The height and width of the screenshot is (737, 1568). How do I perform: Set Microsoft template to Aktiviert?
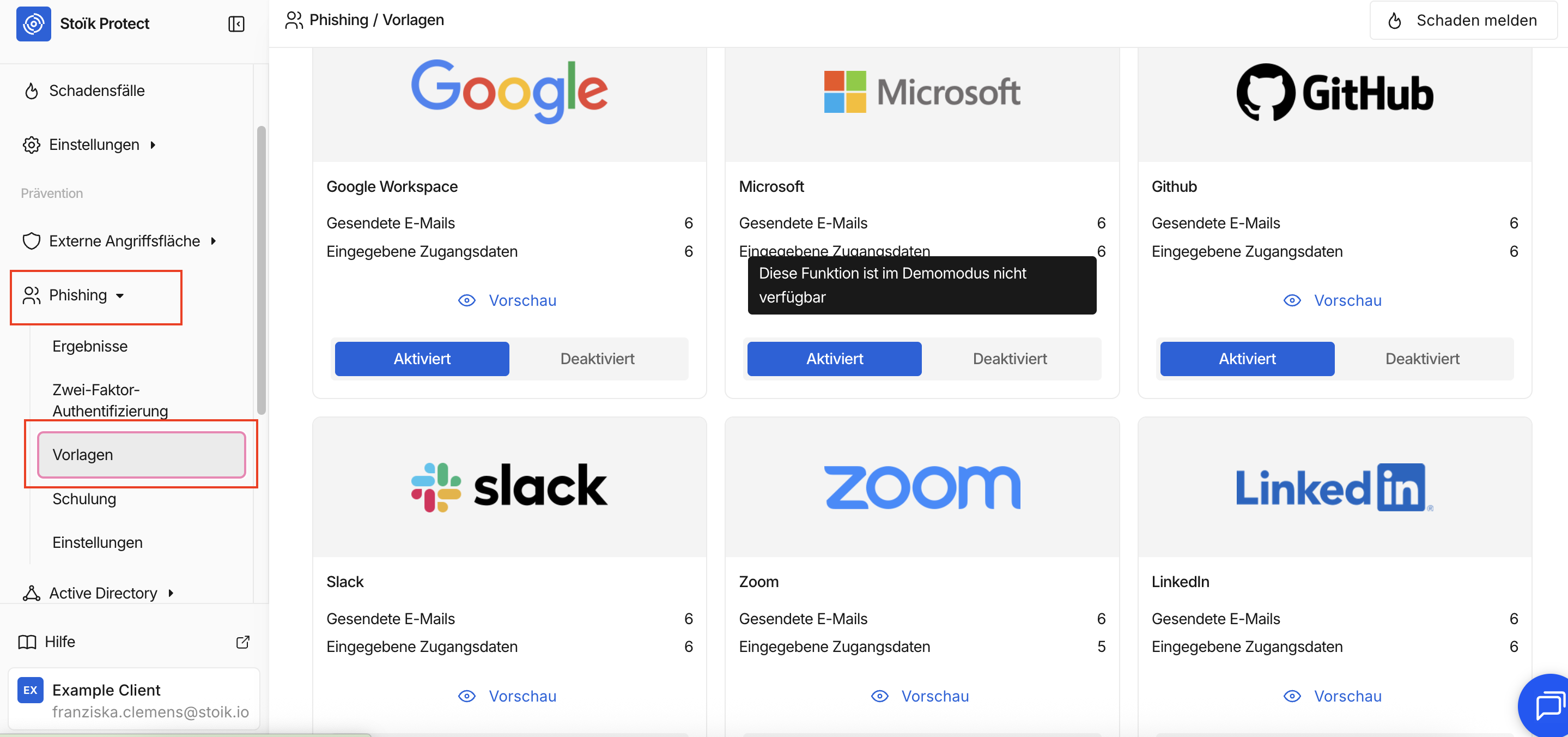(x=834, y=359)
